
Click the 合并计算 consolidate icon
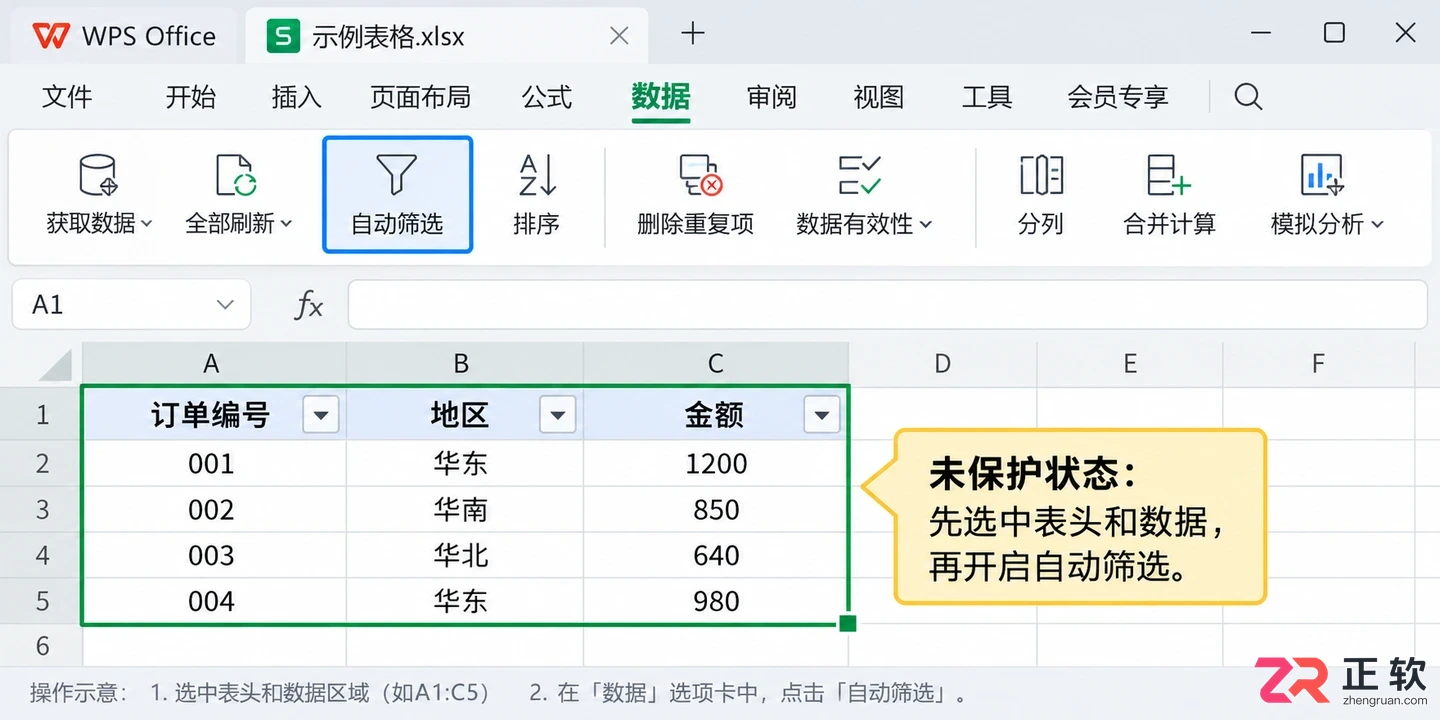[1168, 175]
